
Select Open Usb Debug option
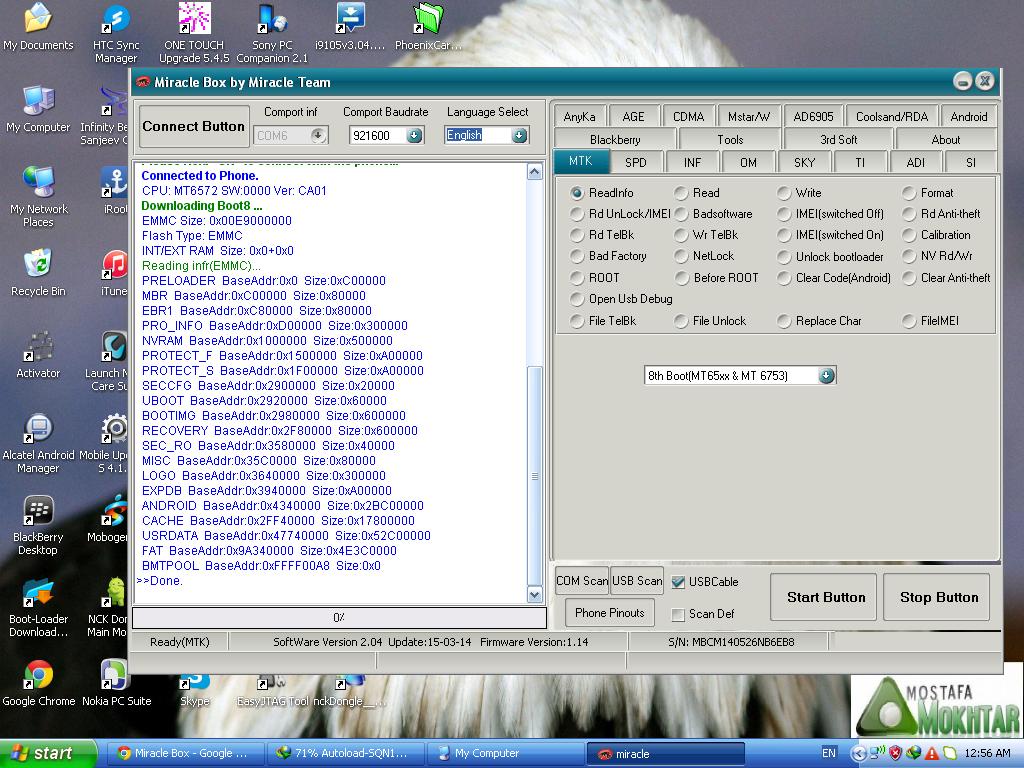click(577, 299)
